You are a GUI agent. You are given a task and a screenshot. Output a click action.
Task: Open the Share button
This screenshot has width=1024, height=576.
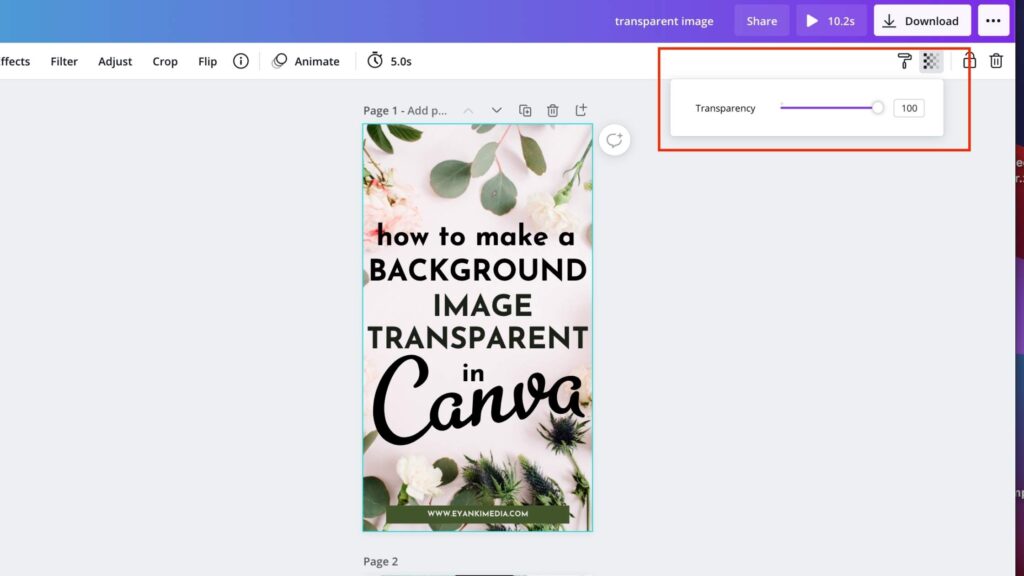click(x=761, y=20)
